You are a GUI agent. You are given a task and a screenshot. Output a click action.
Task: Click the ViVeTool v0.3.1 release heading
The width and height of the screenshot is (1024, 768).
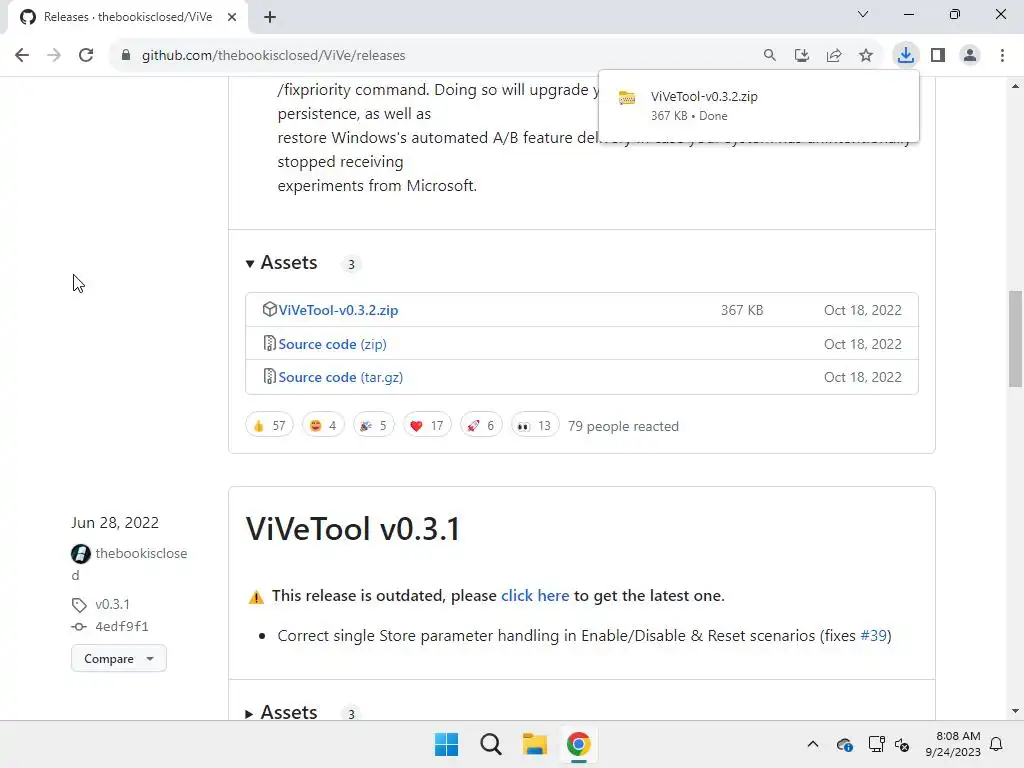(x=353, y=529)
